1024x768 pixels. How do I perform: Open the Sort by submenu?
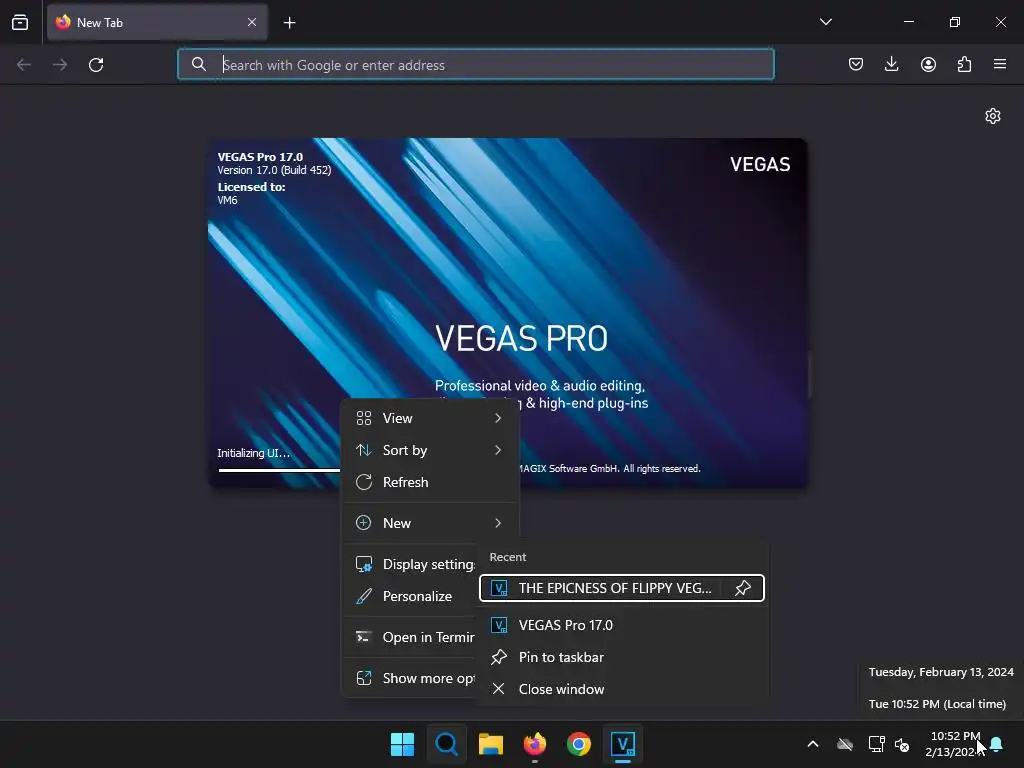tap(430, 450)
